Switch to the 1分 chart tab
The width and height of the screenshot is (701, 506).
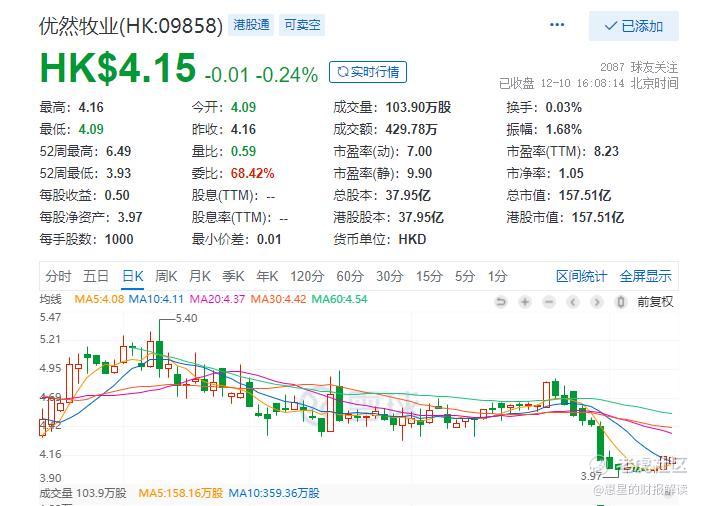pos(498,276)
